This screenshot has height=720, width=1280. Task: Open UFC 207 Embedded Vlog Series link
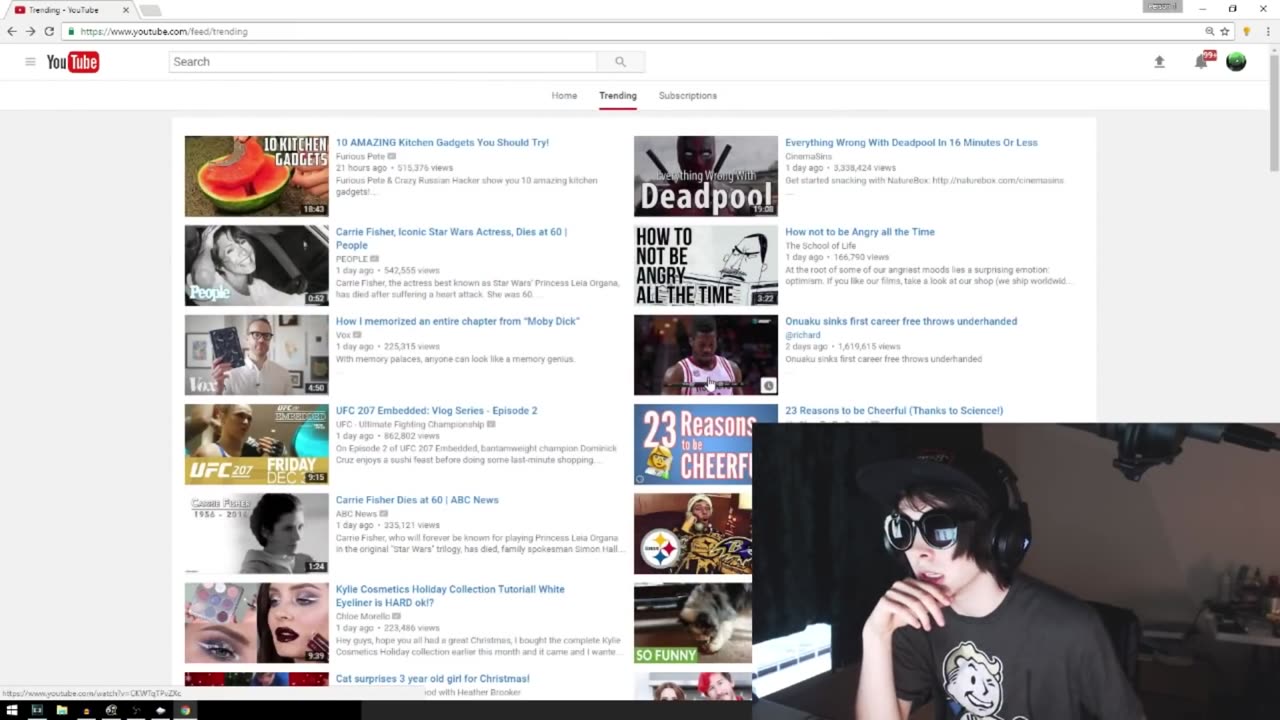tap(436, 410)
